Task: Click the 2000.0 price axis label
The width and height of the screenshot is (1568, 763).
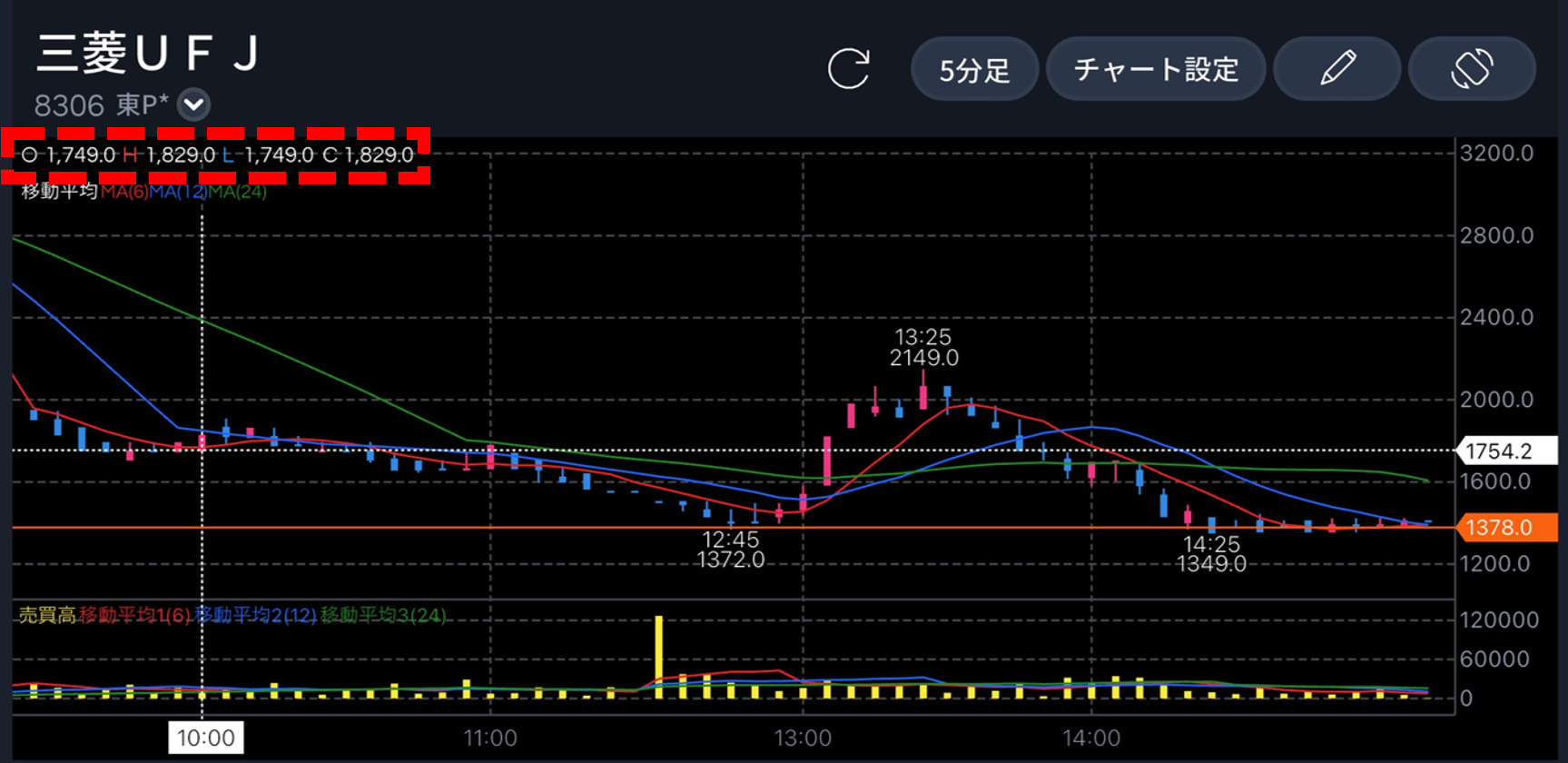Action: pos(1497,400)
